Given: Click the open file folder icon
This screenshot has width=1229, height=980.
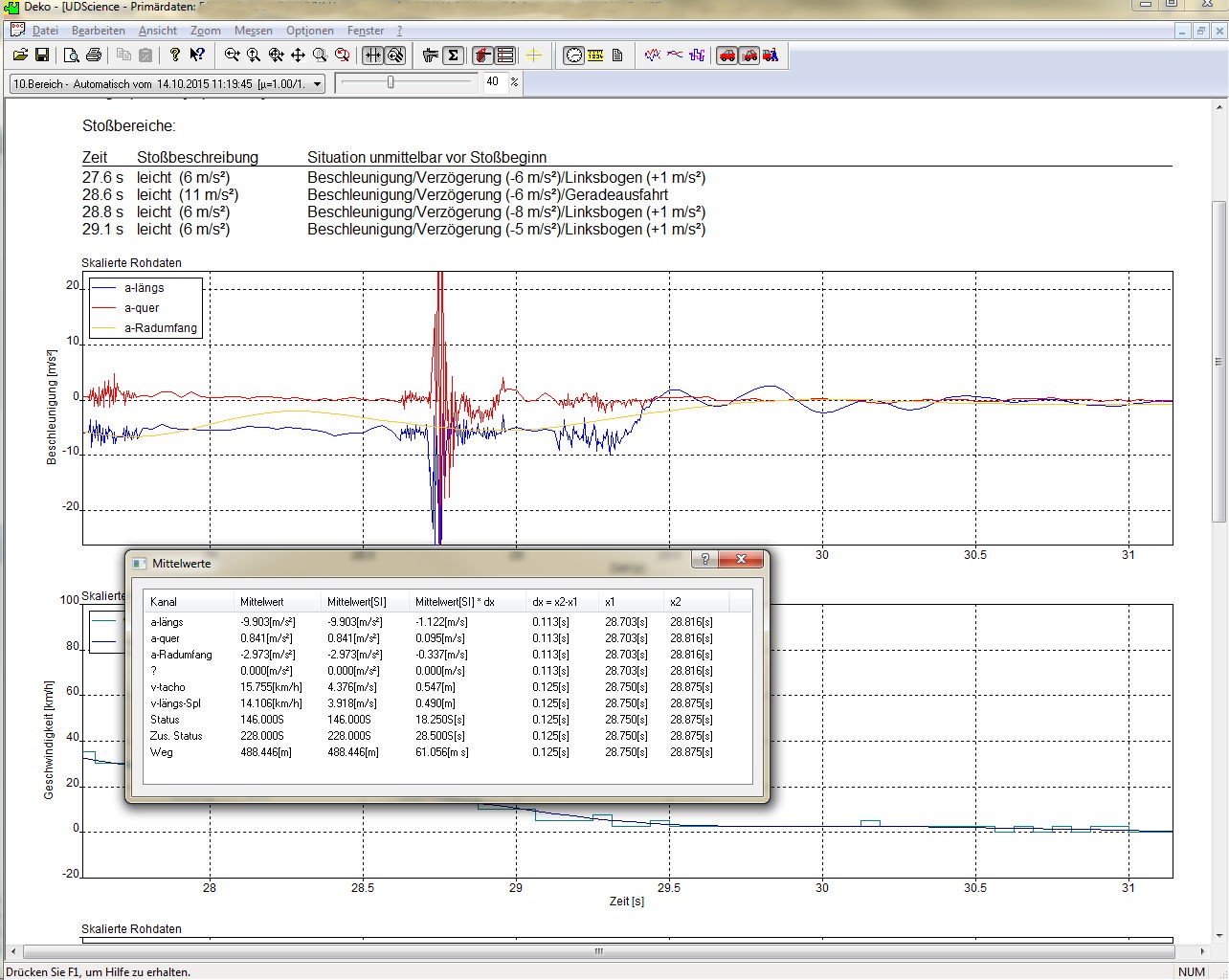Looking at the screenshot, I should 19,56.
